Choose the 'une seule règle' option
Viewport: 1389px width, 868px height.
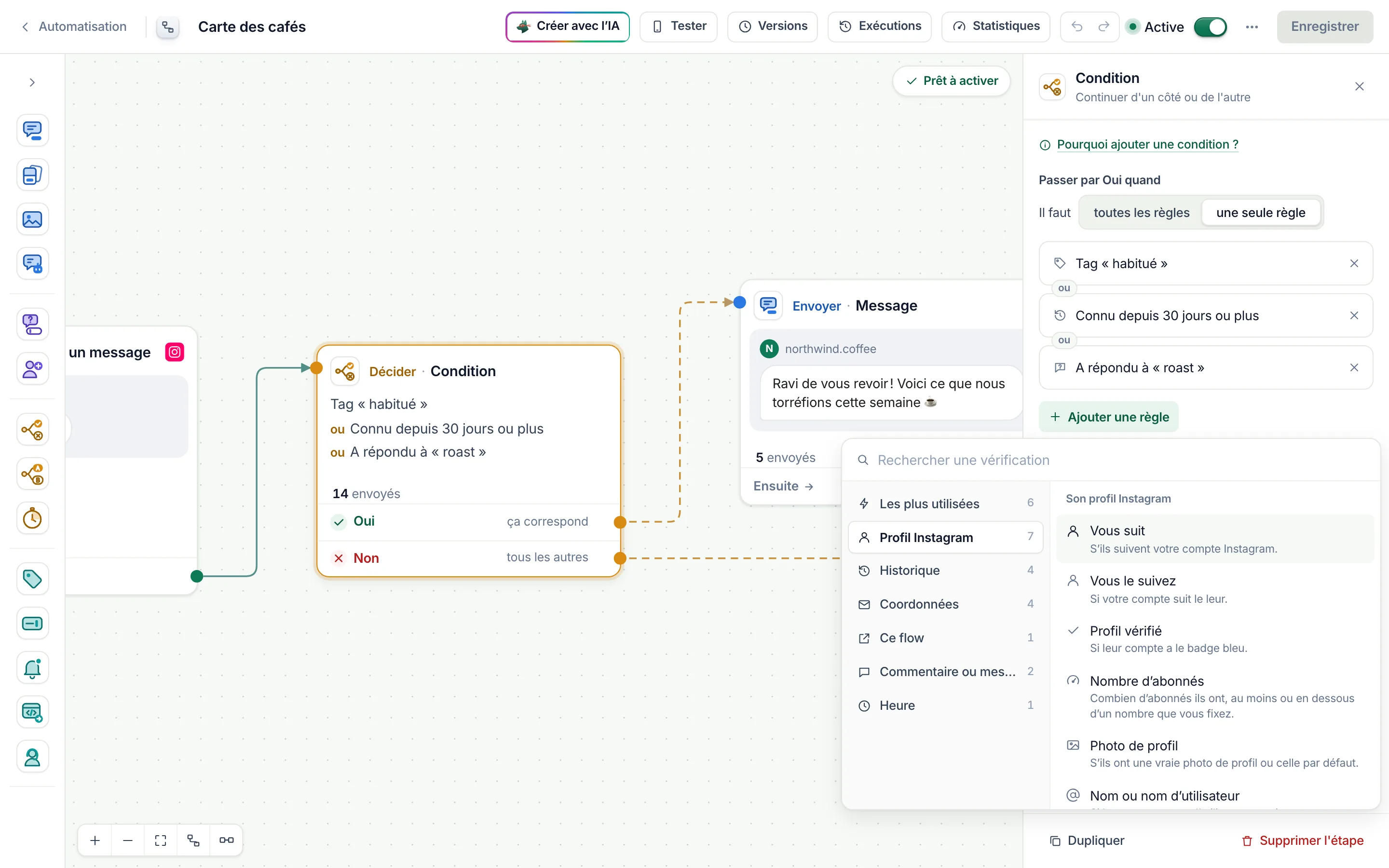(1260, 212)
